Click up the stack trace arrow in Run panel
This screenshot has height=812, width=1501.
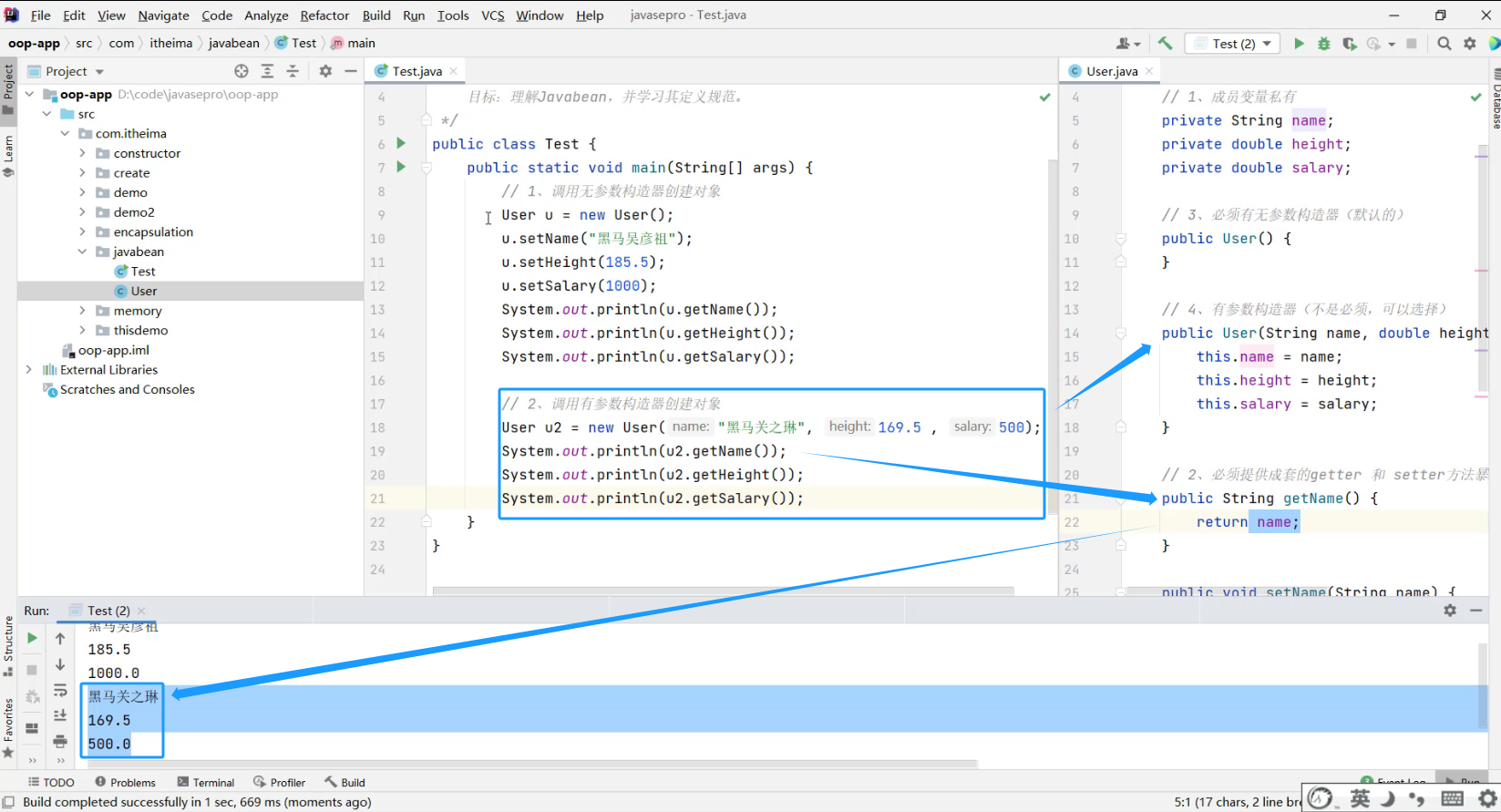(x=60, y=639)
